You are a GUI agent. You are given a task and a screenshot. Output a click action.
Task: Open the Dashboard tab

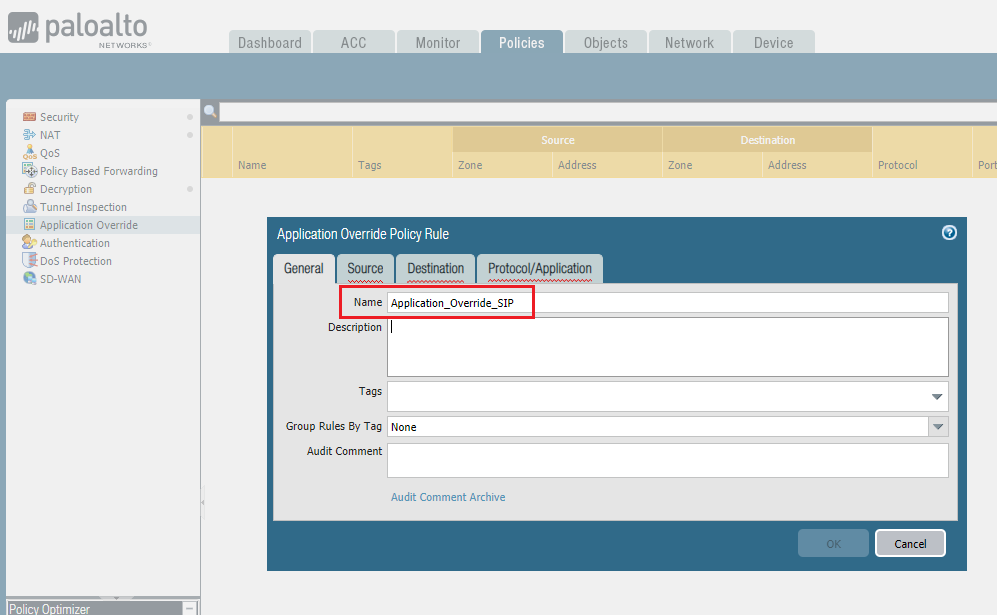270,43
